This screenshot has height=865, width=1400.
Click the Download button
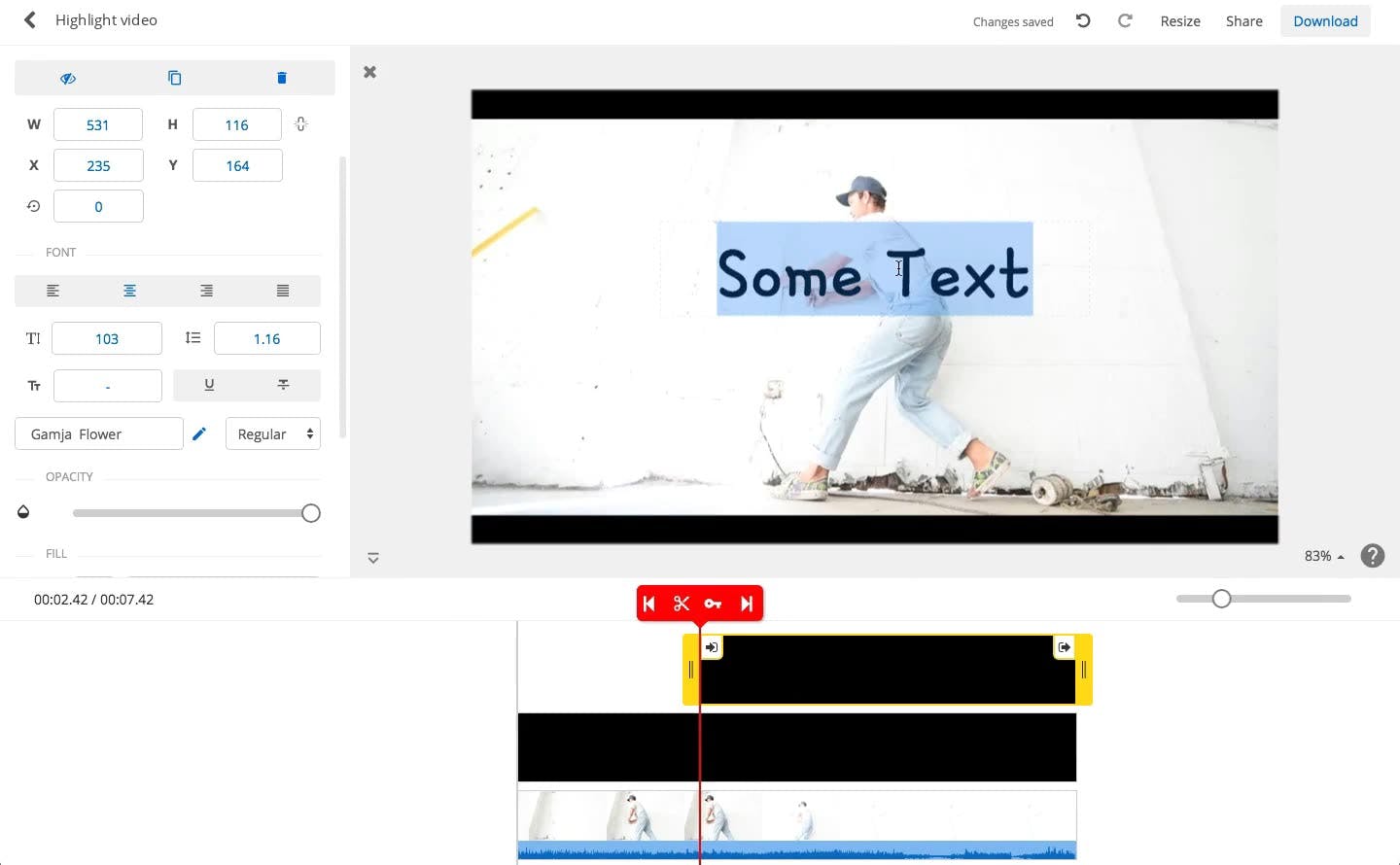coord(1325,20)
